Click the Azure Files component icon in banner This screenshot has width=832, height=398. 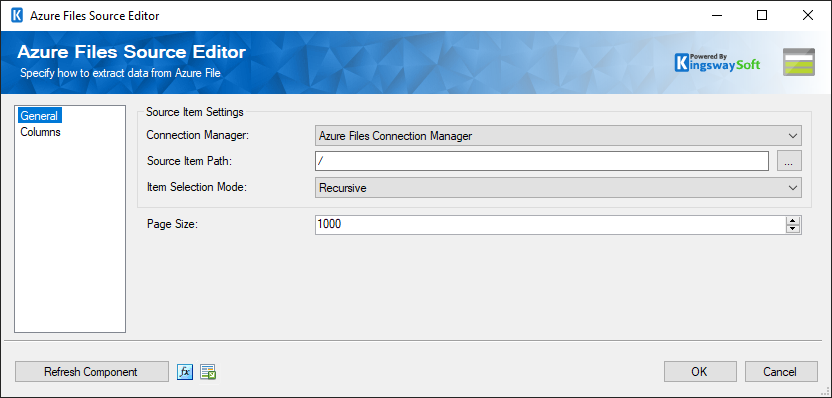[x=799, y=62]
